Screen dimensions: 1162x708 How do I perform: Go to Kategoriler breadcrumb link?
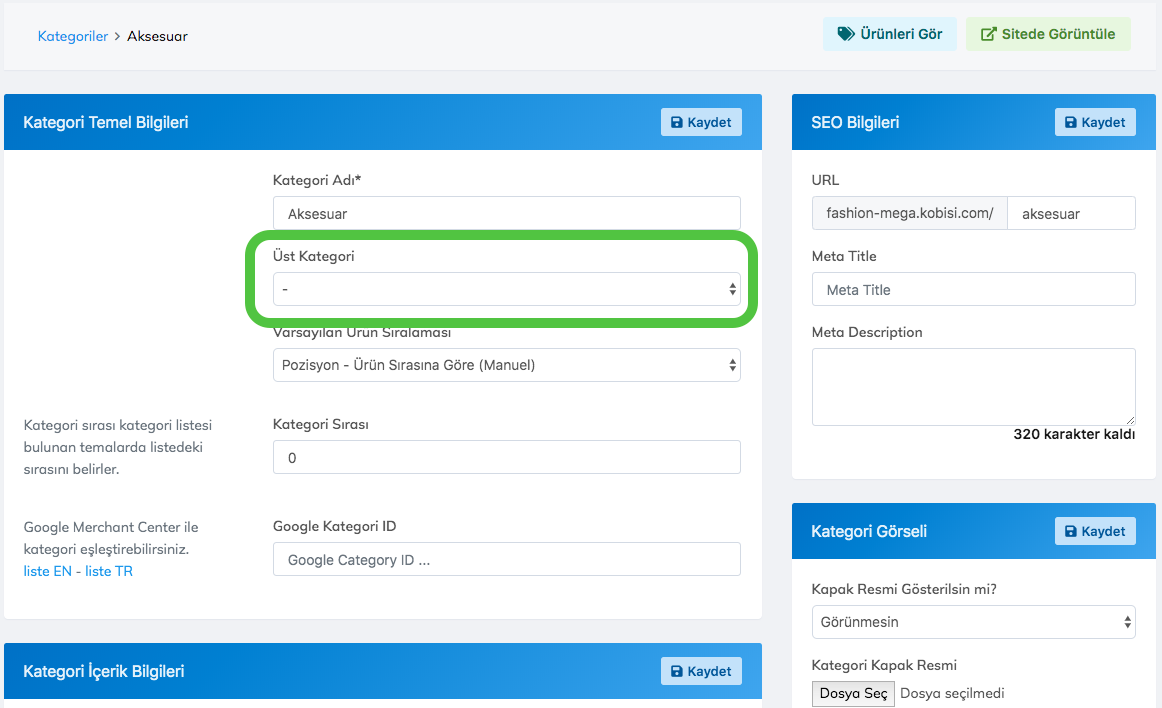(72, 36)
